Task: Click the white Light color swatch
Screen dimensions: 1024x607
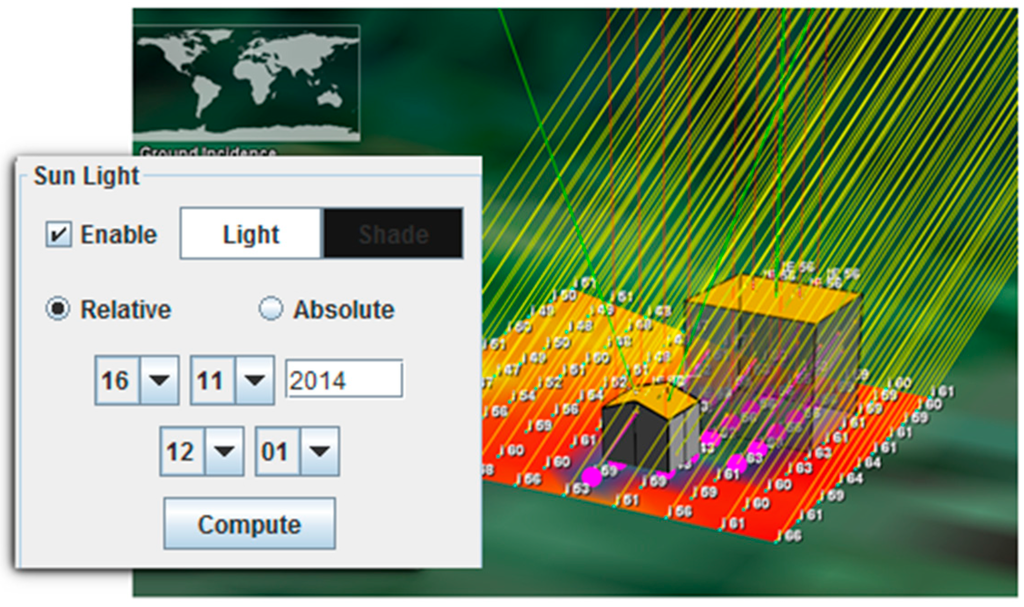Action: pyautogui.click(x=251, y=235)
